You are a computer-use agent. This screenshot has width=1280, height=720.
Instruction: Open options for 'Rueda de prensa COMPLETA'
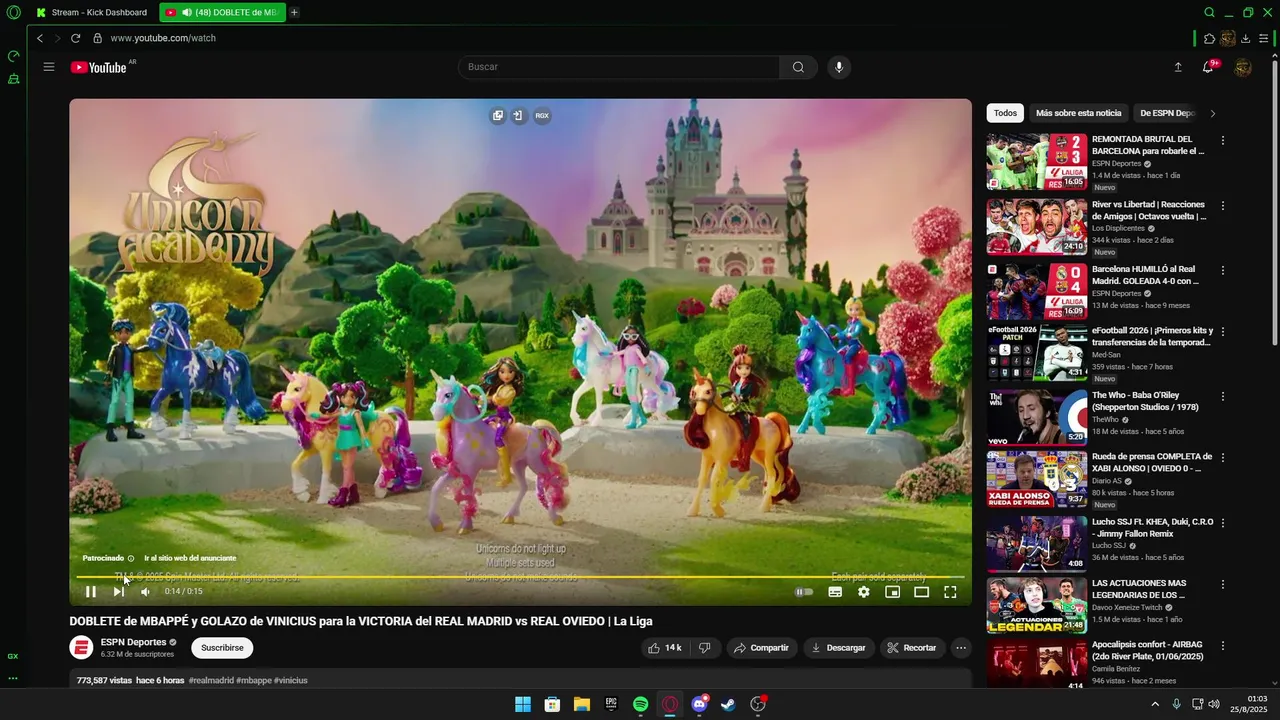[x=1222, y=458]
